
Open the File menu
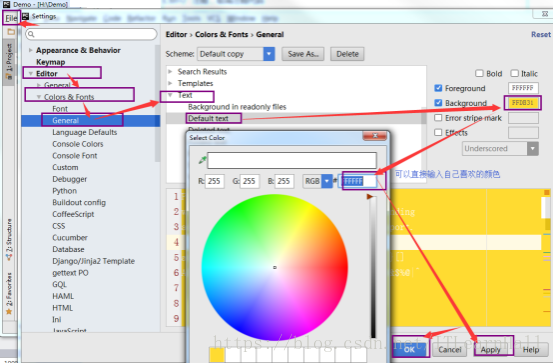pyautogui.click(x=11, y=18)
